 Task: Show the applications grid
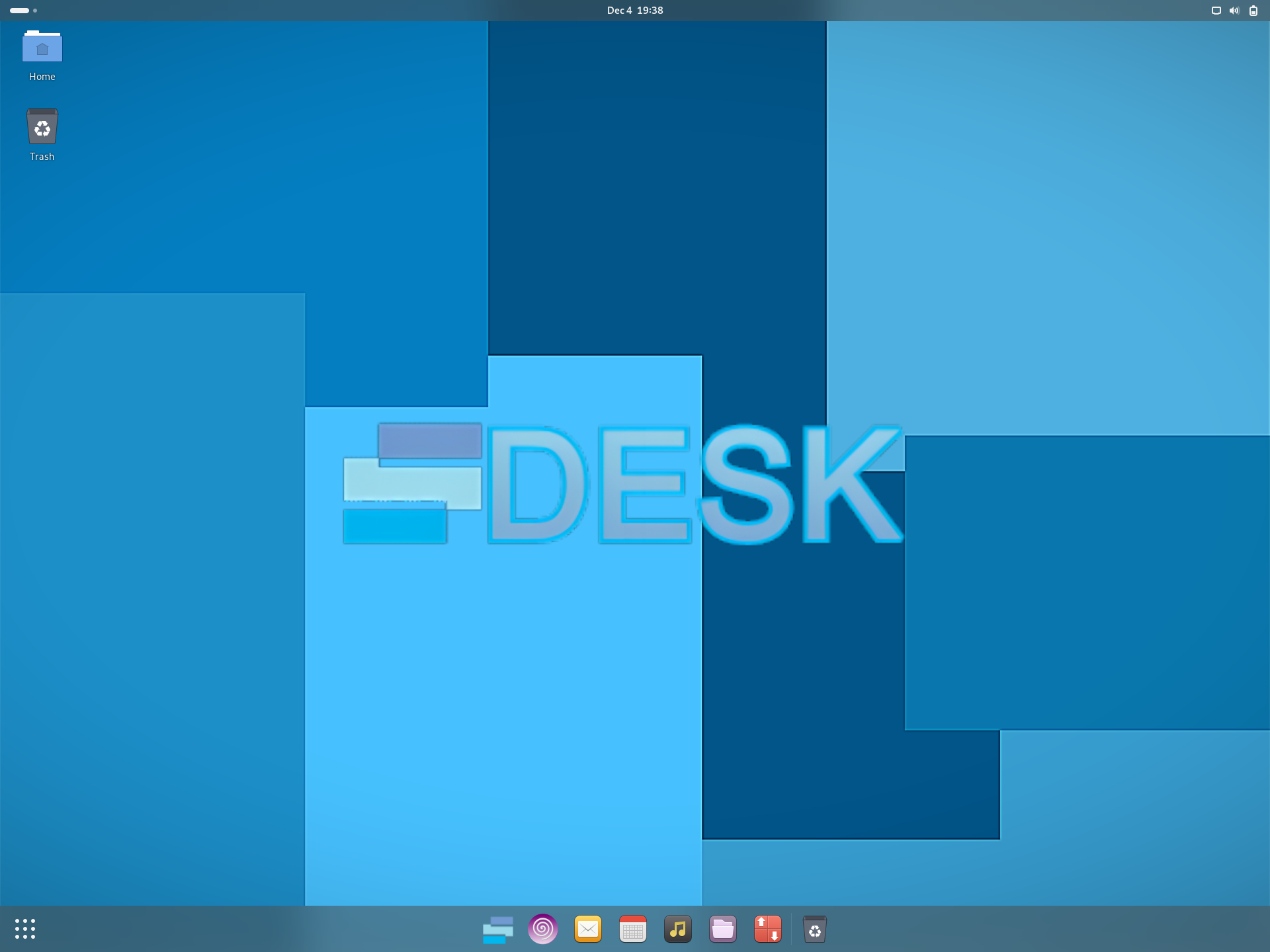25,929
